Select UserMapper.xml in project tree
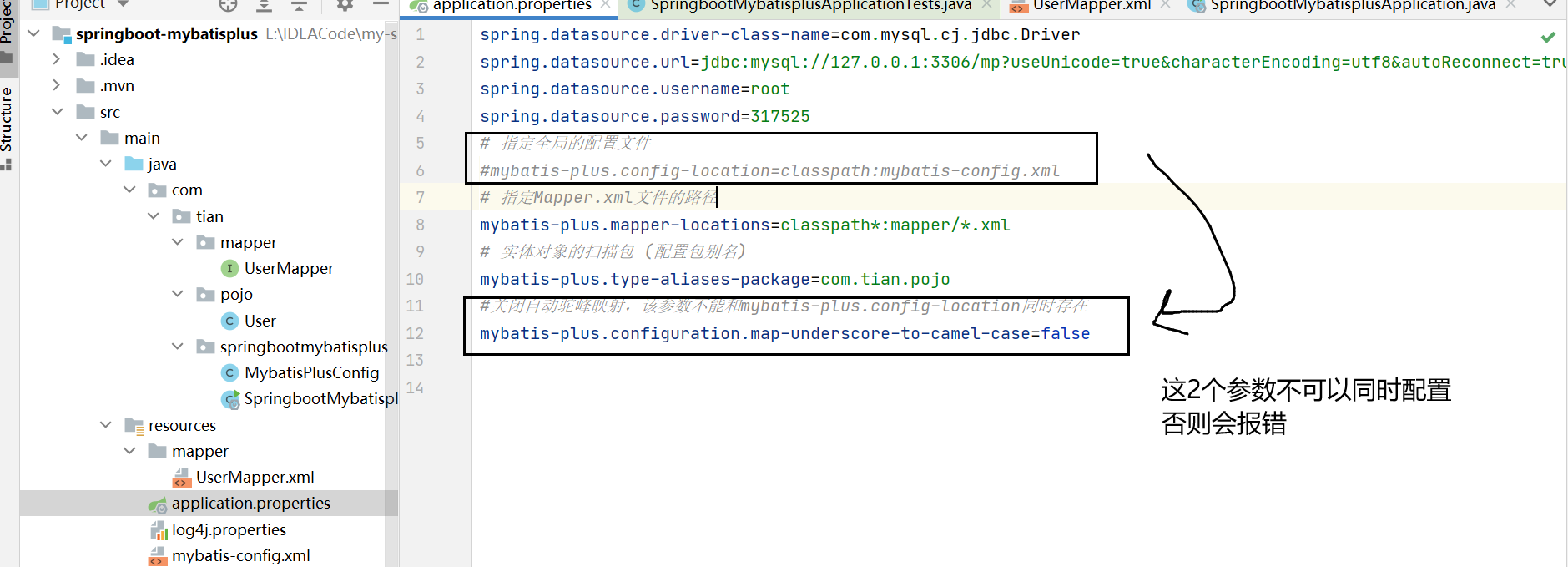Screen dimensions: 1568x567 [x=255, y=477]
